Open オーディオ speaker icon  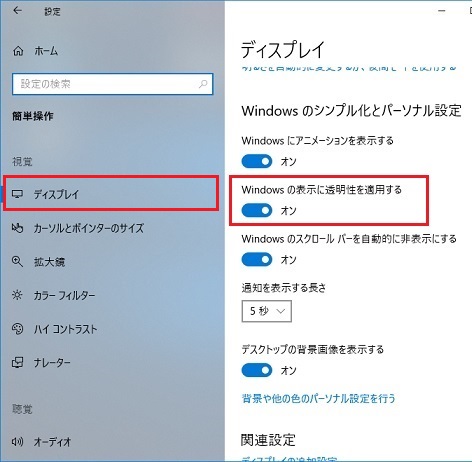coord(17,442)
